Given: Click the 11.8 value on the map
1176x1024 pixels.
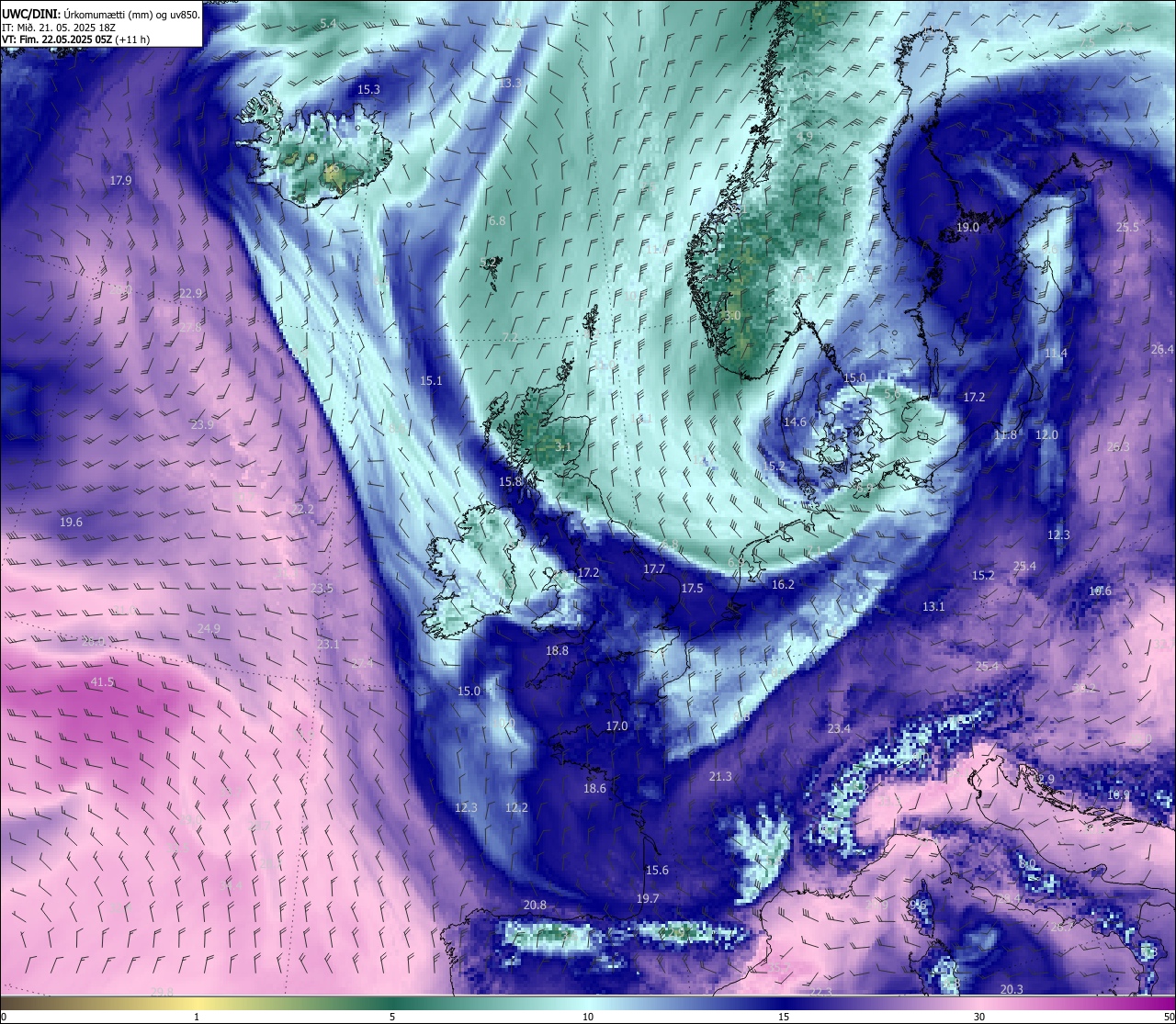Looking at the screenshot, I should point(1005,435).
